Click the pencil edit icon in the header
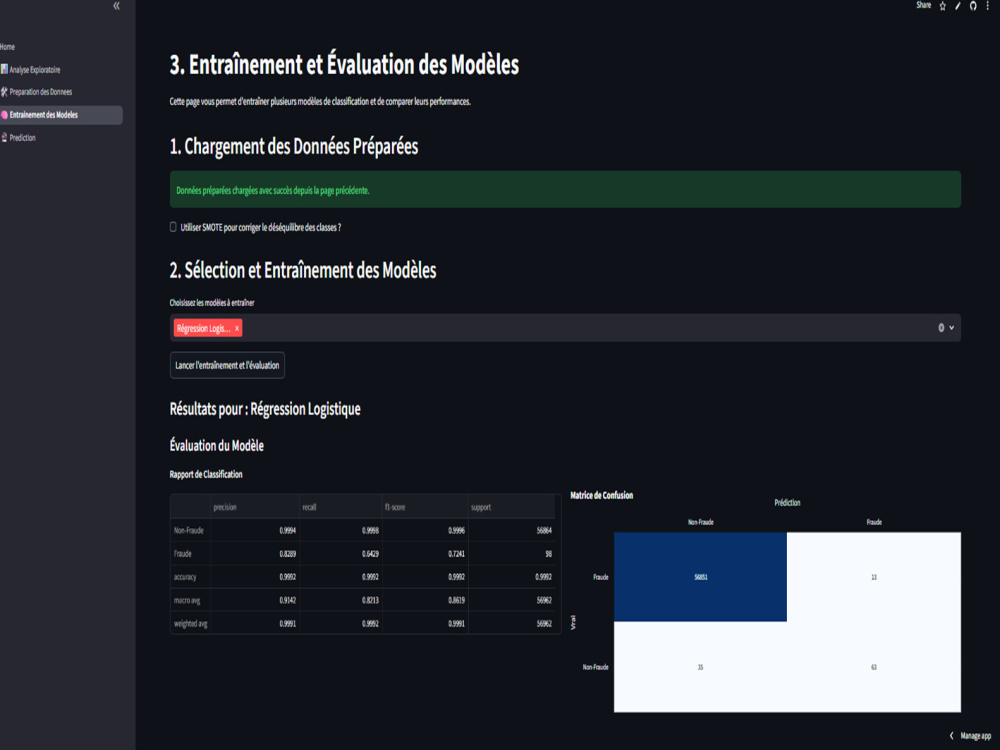The height and width of the screenshot is (750, 1000). [958, 6]
